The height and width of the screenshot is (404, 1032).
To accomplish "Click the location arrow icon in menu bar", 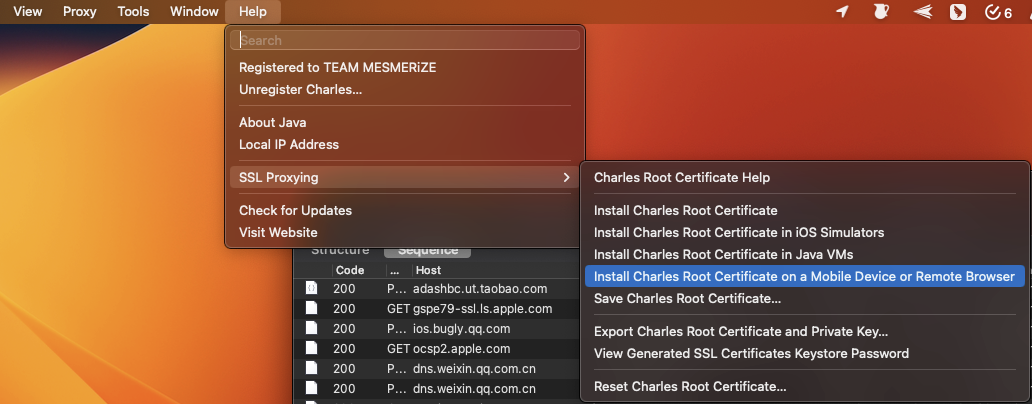I will click(x=842, y=12).
